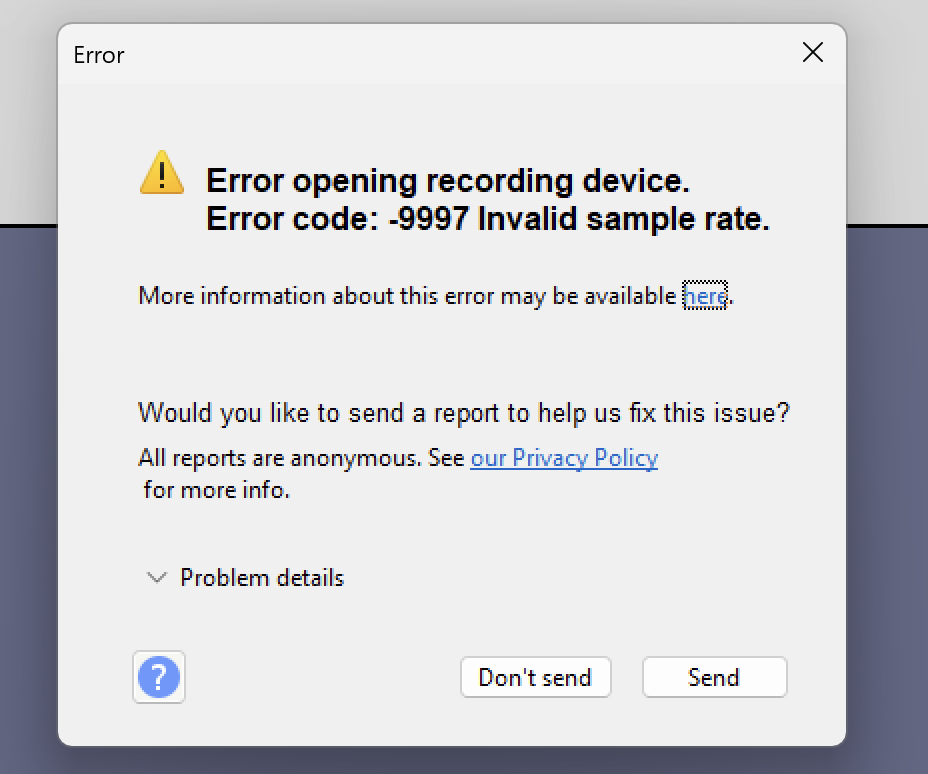Click the 'here' hyperlink for more information

click(705, 296)
